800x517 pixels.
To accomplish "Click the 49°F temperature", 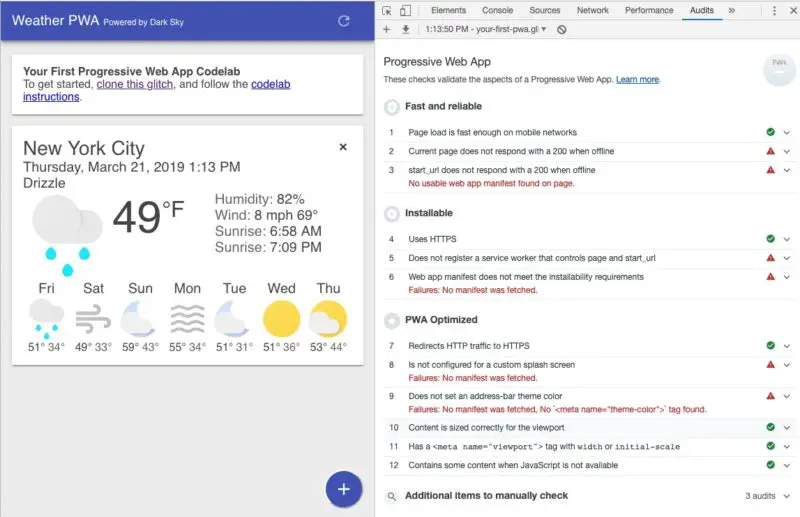I will pos(148,216).
